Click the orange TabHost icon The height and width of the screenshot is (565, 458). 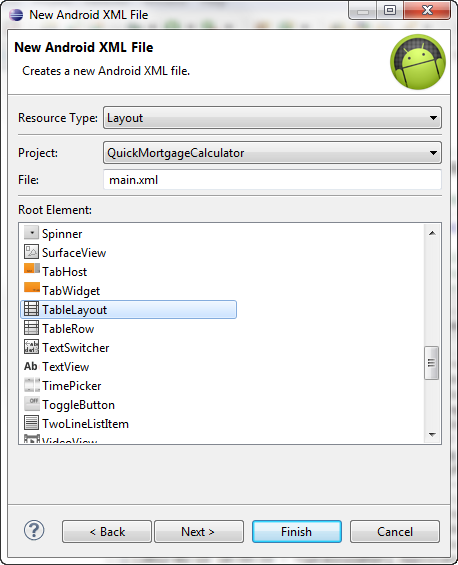coord(32,269)
